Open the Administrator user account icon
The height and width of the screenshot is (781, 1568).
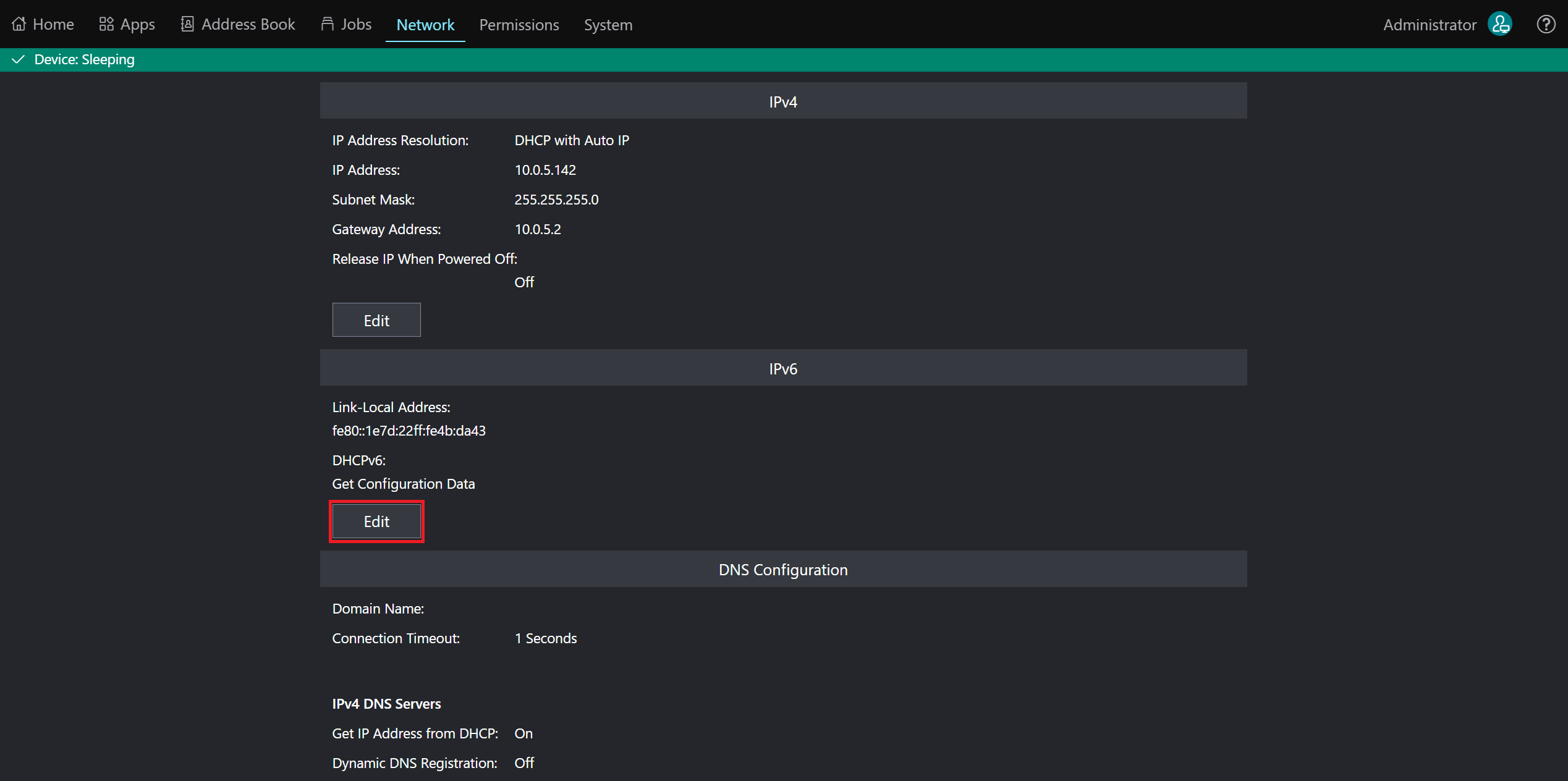point(1500,24)
